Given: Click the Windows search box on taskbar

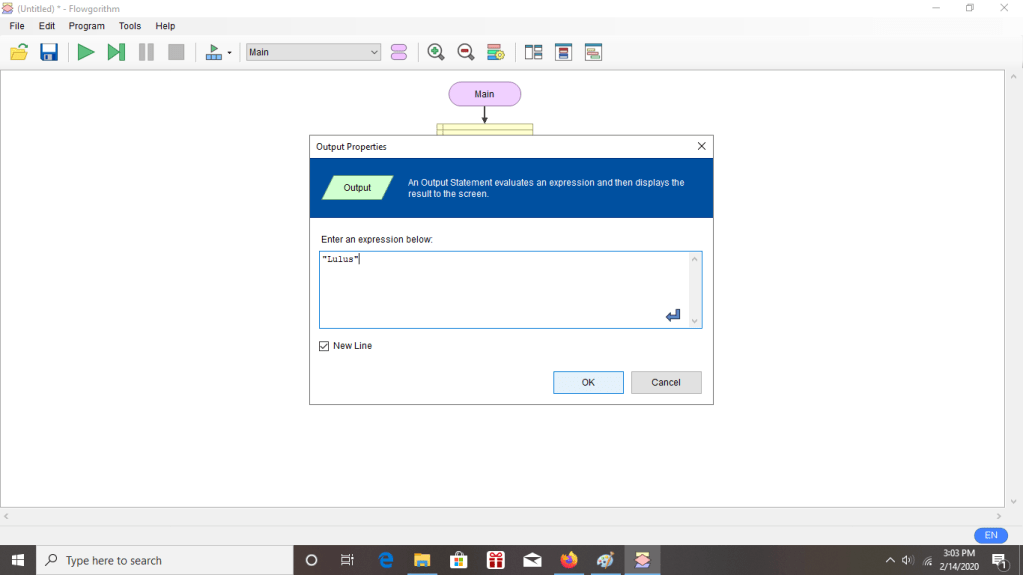Looking at the screenshot, I should 165,560.
